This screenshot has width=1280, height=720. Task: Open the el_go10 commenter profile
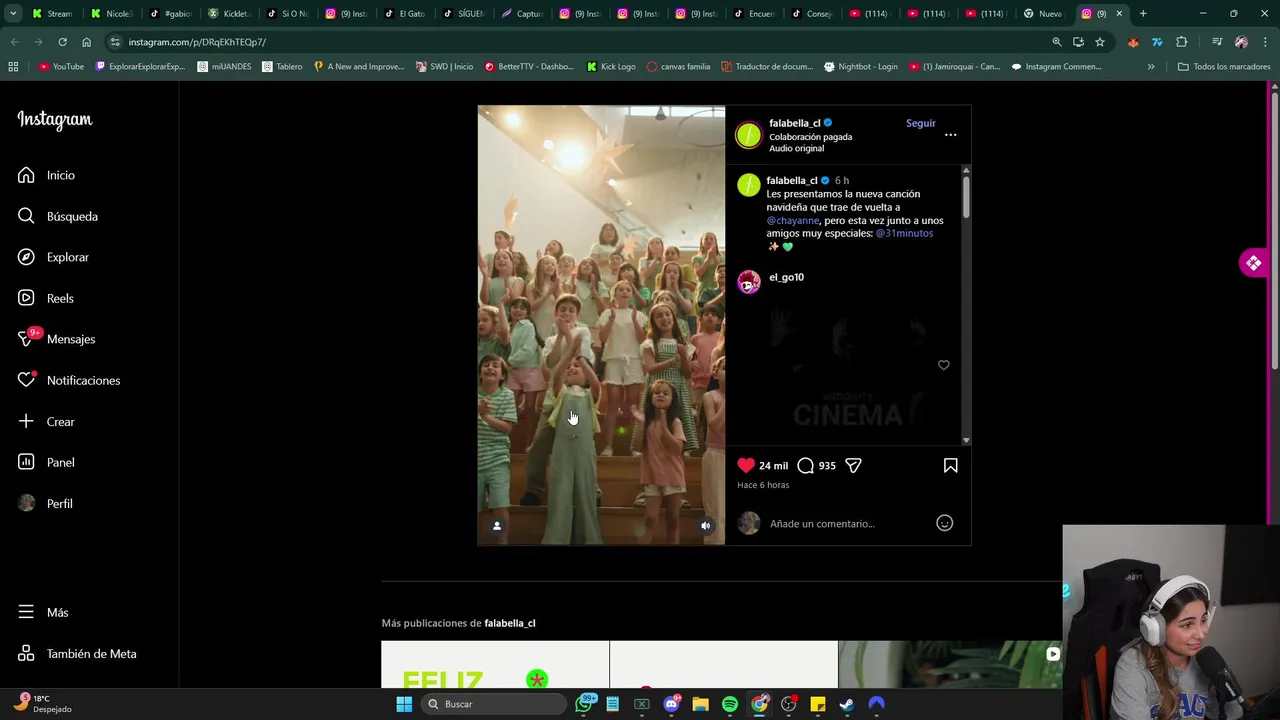[x=786, y=277]
